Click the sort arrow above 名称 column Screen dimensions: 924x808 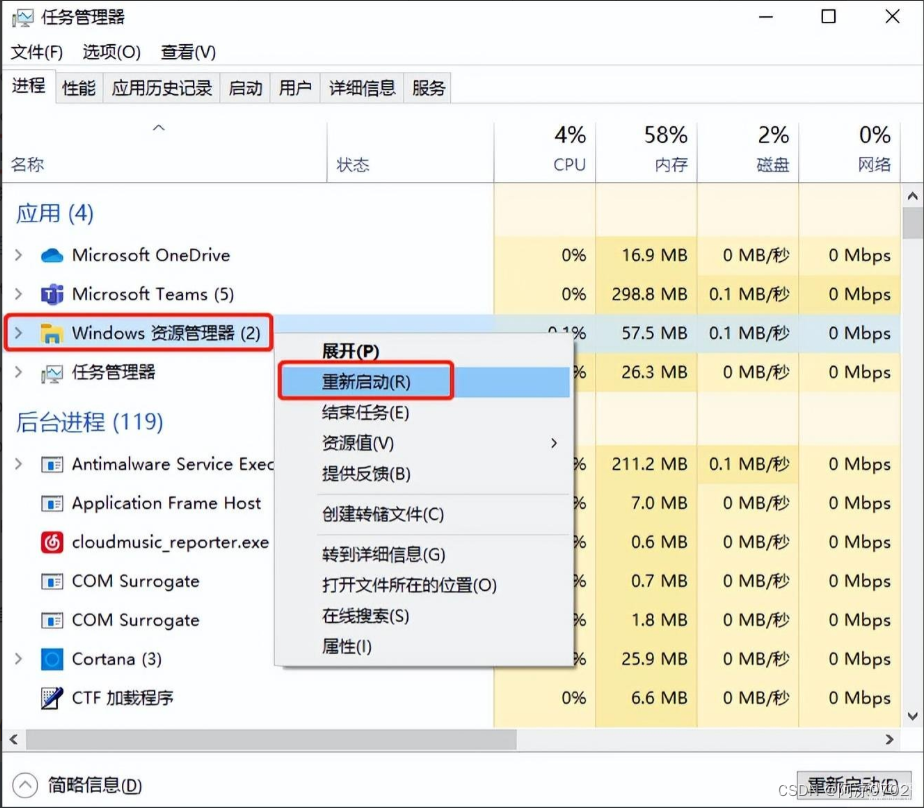[159, 127]
